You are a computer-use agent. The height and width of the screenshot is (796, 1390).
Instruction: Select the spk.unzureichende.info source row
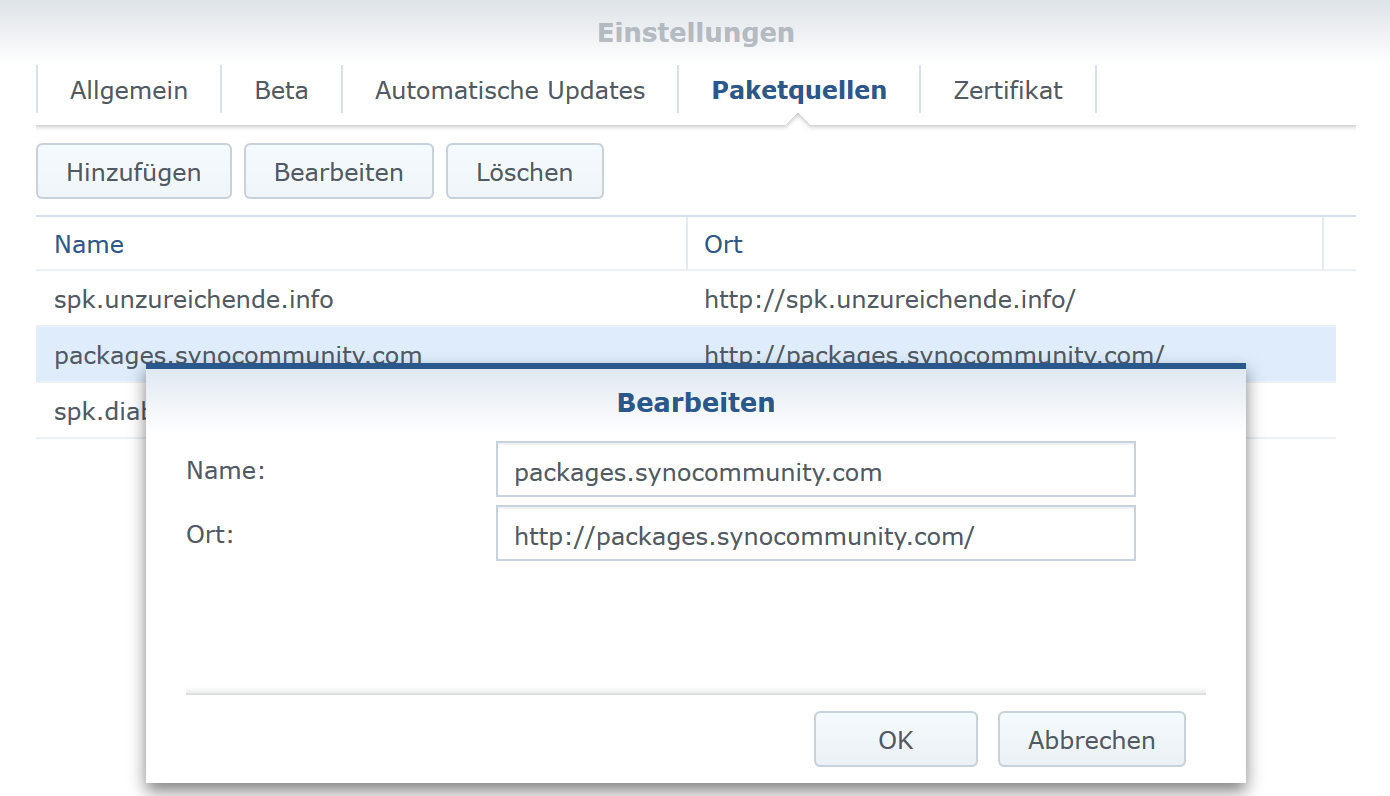[x=194, y=299]
